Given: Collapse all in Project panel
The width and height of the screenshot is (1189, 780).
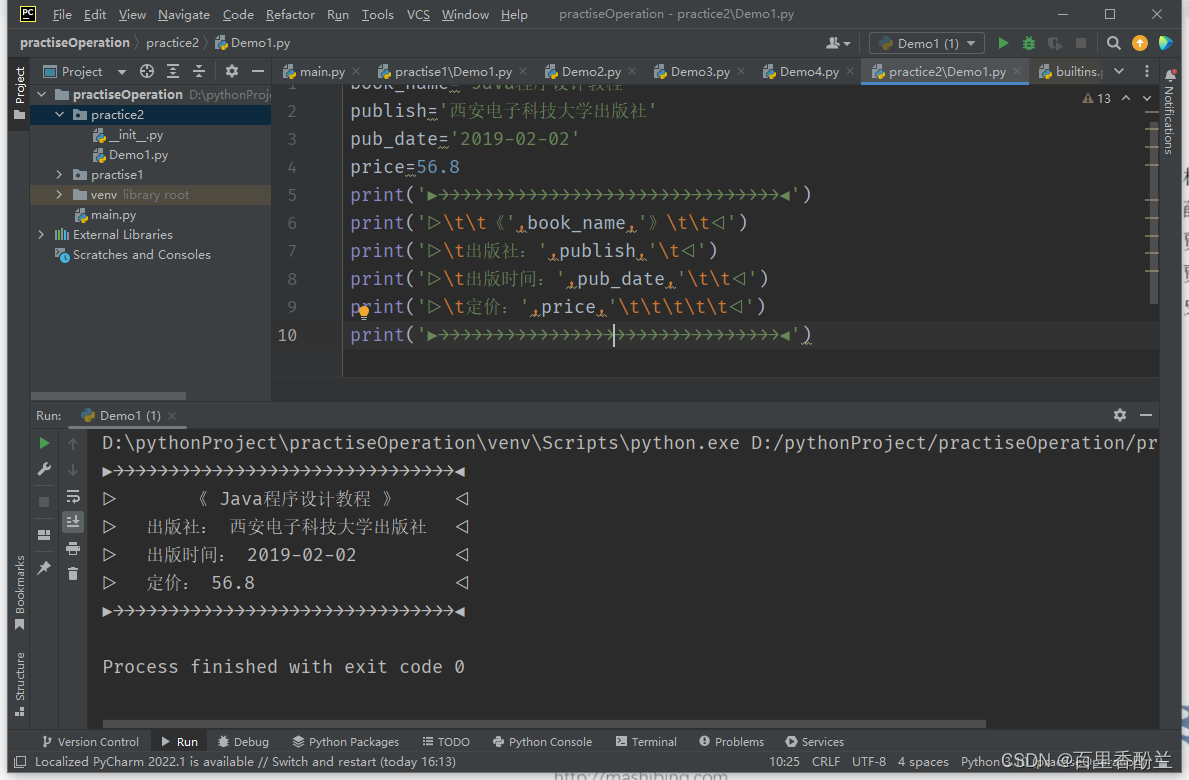Looking at the screenshot, I should tap(199, 71).
